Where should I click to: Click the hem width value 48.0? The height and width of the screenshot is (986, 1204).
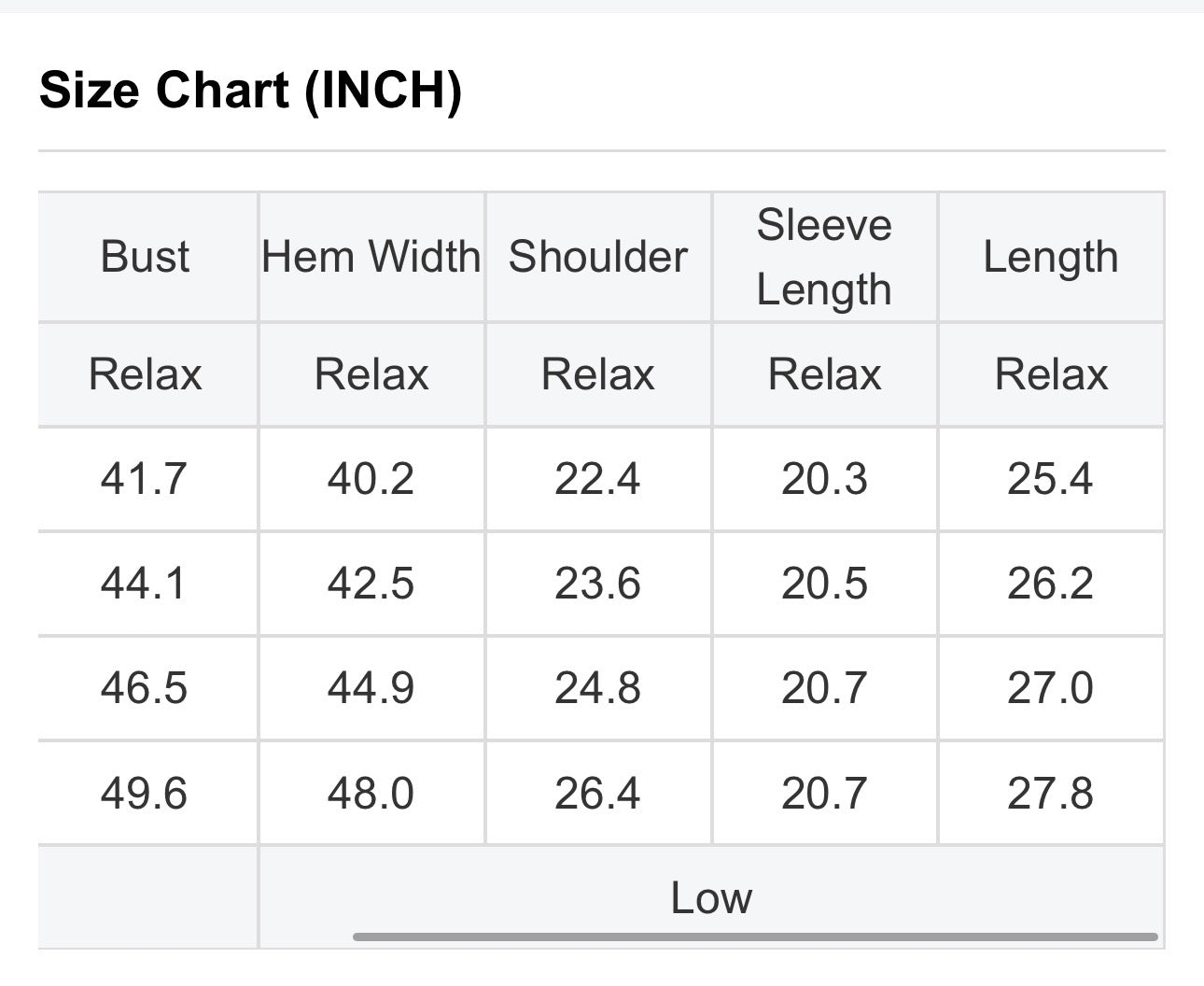pos(371,794)
